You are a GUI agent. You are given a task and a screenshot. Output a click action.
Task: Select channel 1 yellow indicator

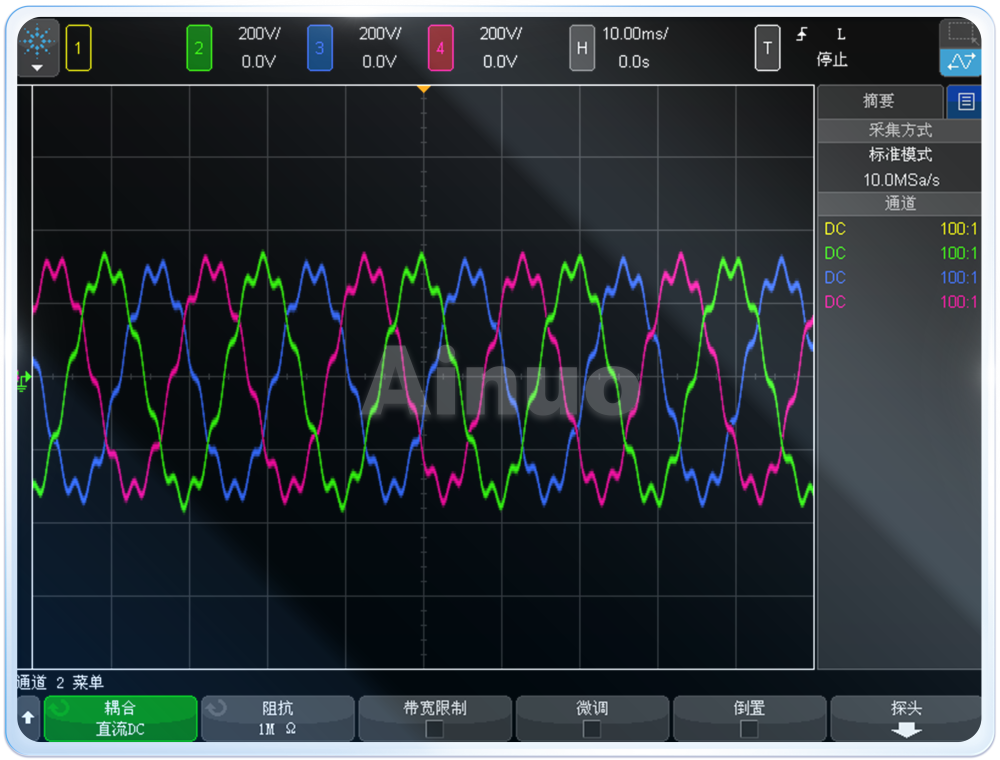coord(78,48)
